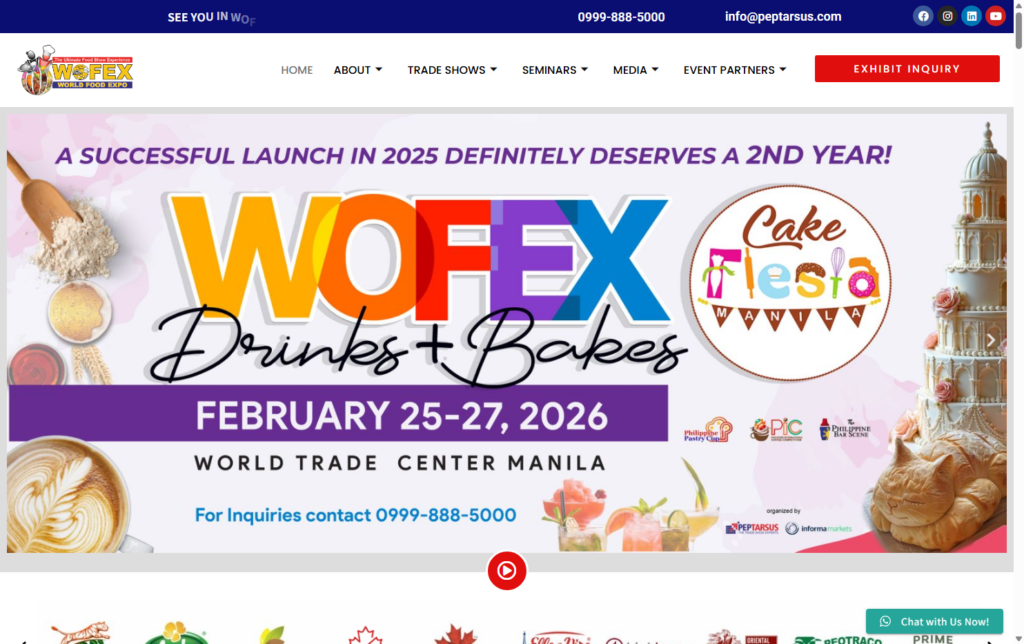Click the WOFEX World Food Expo logo

click(x=76, y=71)
